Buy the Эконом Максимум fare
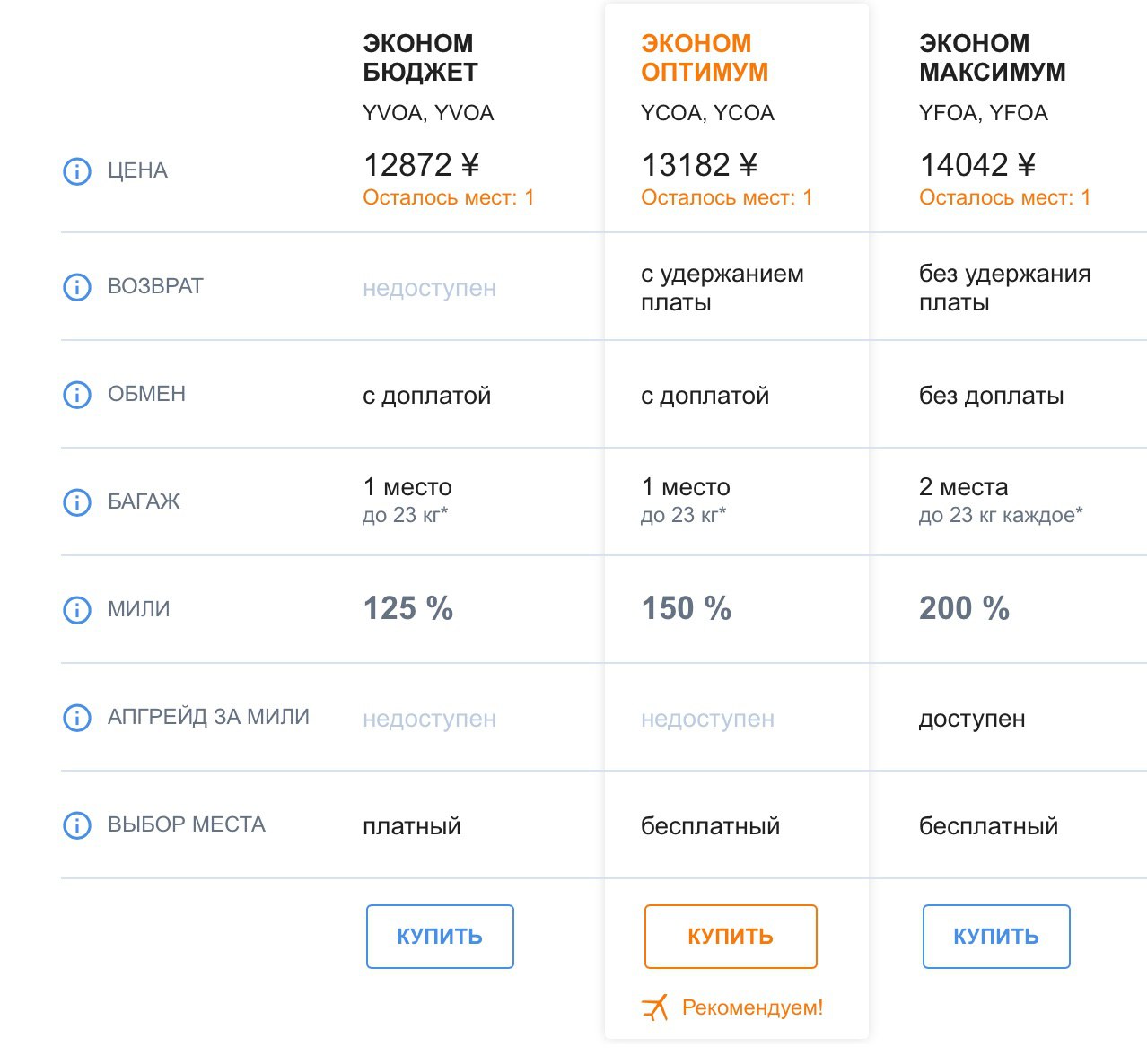The image size is (1147, 1064). pos(996,937)
